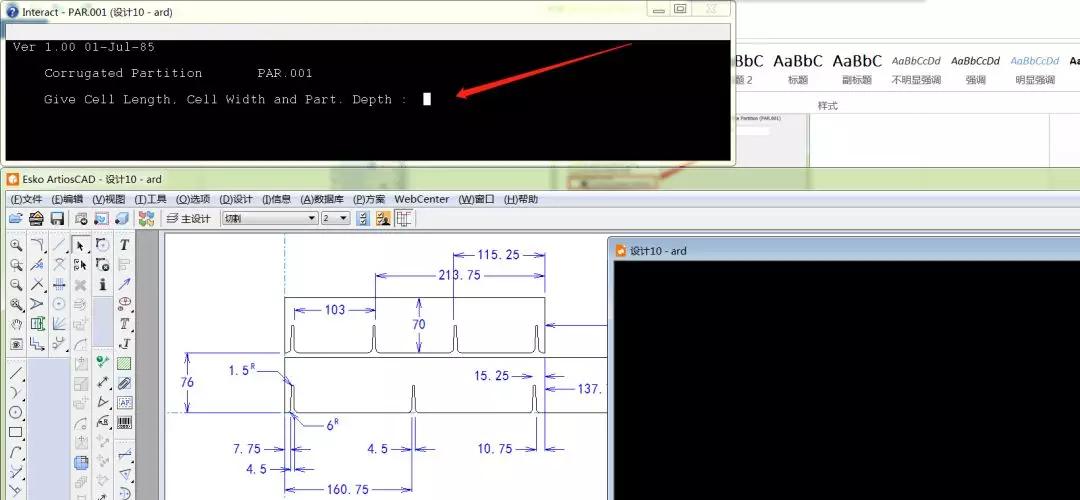1080x500 pixels.
Task: Click the save floppy disk icon
Action: point(57,218)
